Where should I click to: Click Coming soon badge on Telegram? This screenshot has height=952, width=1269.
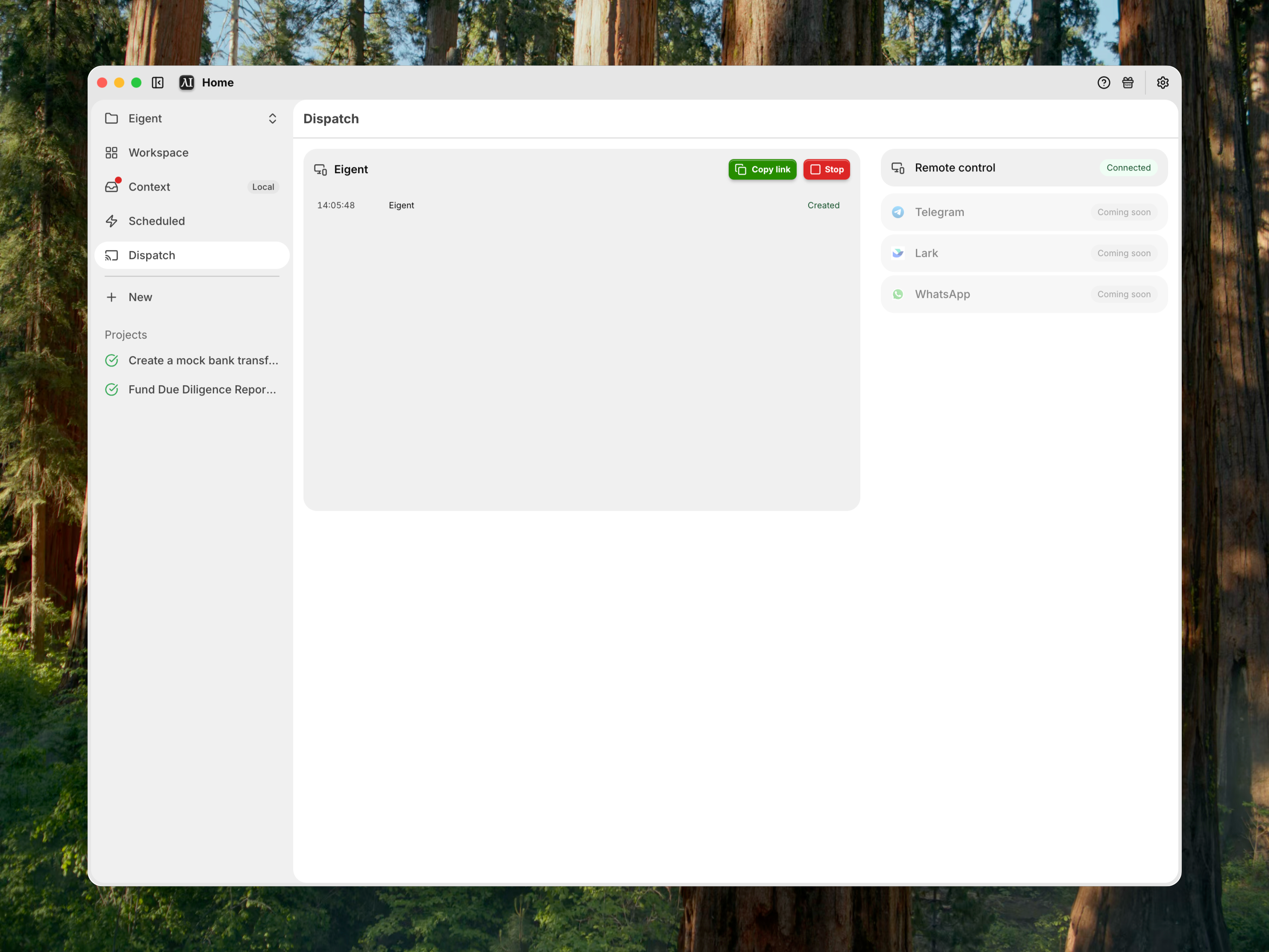pyautogui.click(x=1124, y=212)
